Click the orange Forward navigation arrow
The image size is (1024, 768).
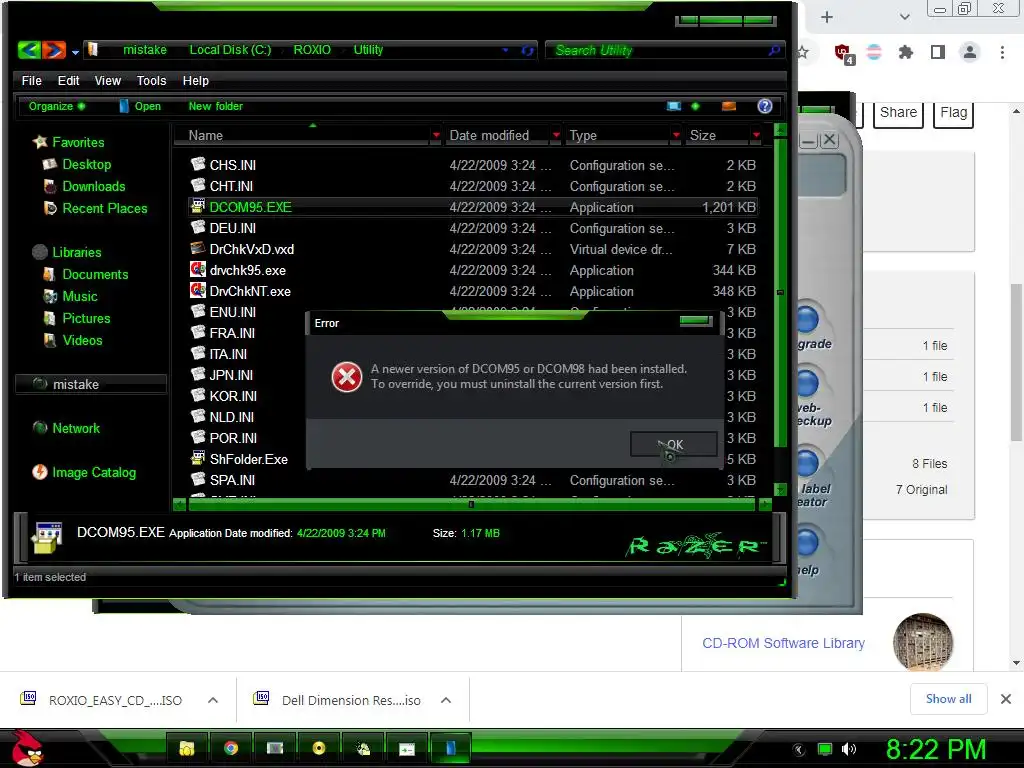54,50
